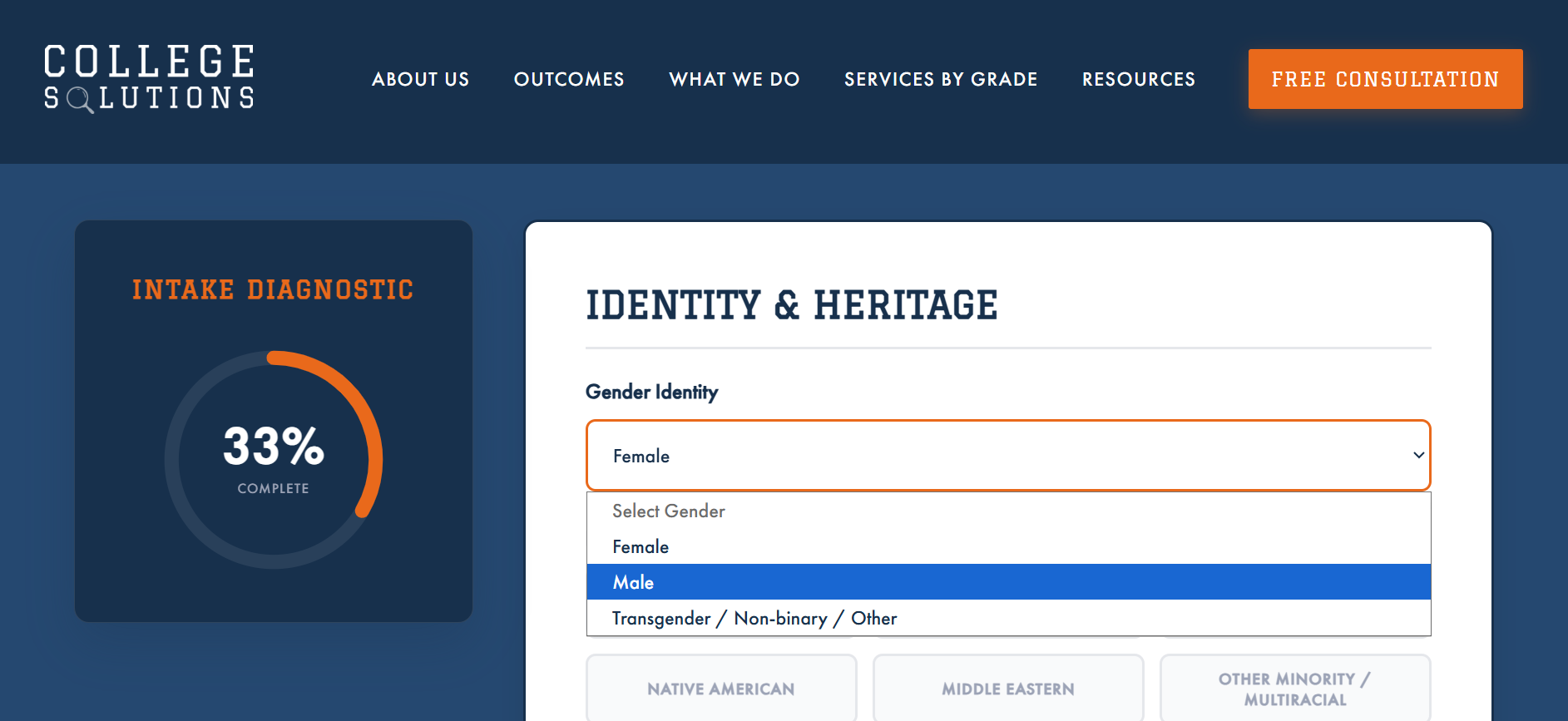Click the Intake Diagnostic heading
Image resolution: width=1568 pixels, height=721 pixels.
pyautogui.click(x=273, y=289)
